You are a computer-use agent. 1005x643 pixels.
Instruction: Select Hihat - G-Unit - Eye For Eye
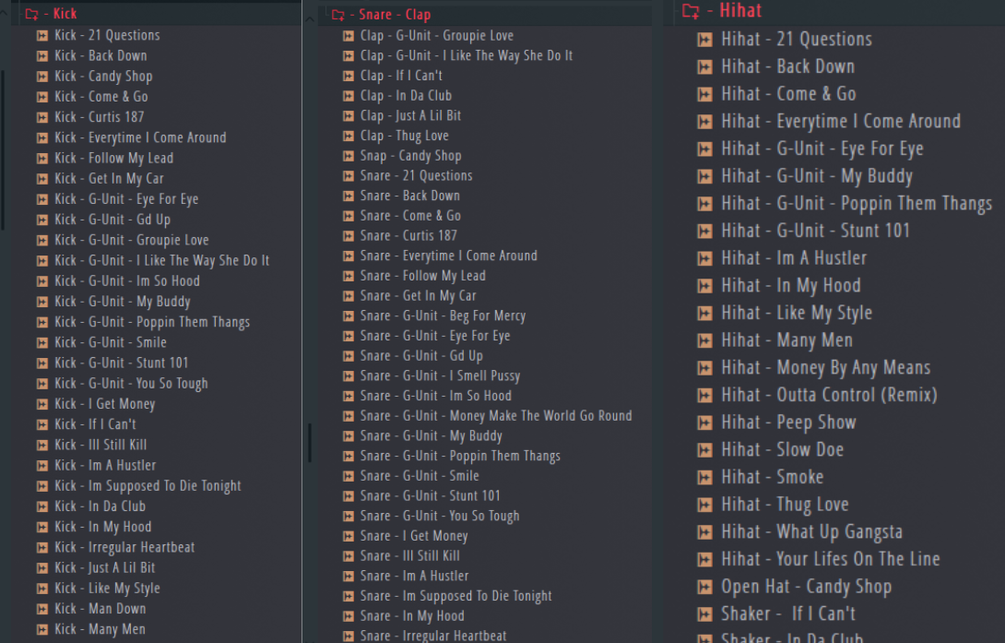click(822, 149)
